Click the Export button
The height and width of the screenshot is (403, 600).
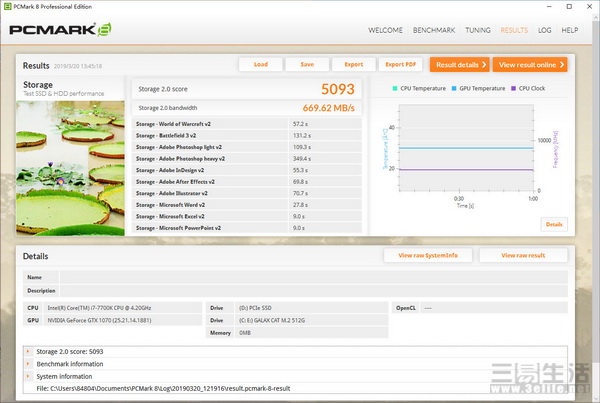354,64
